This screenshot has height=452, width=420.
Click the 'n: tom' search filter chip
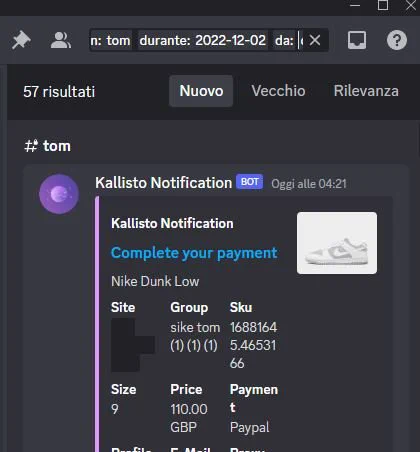tap(111, 40)
